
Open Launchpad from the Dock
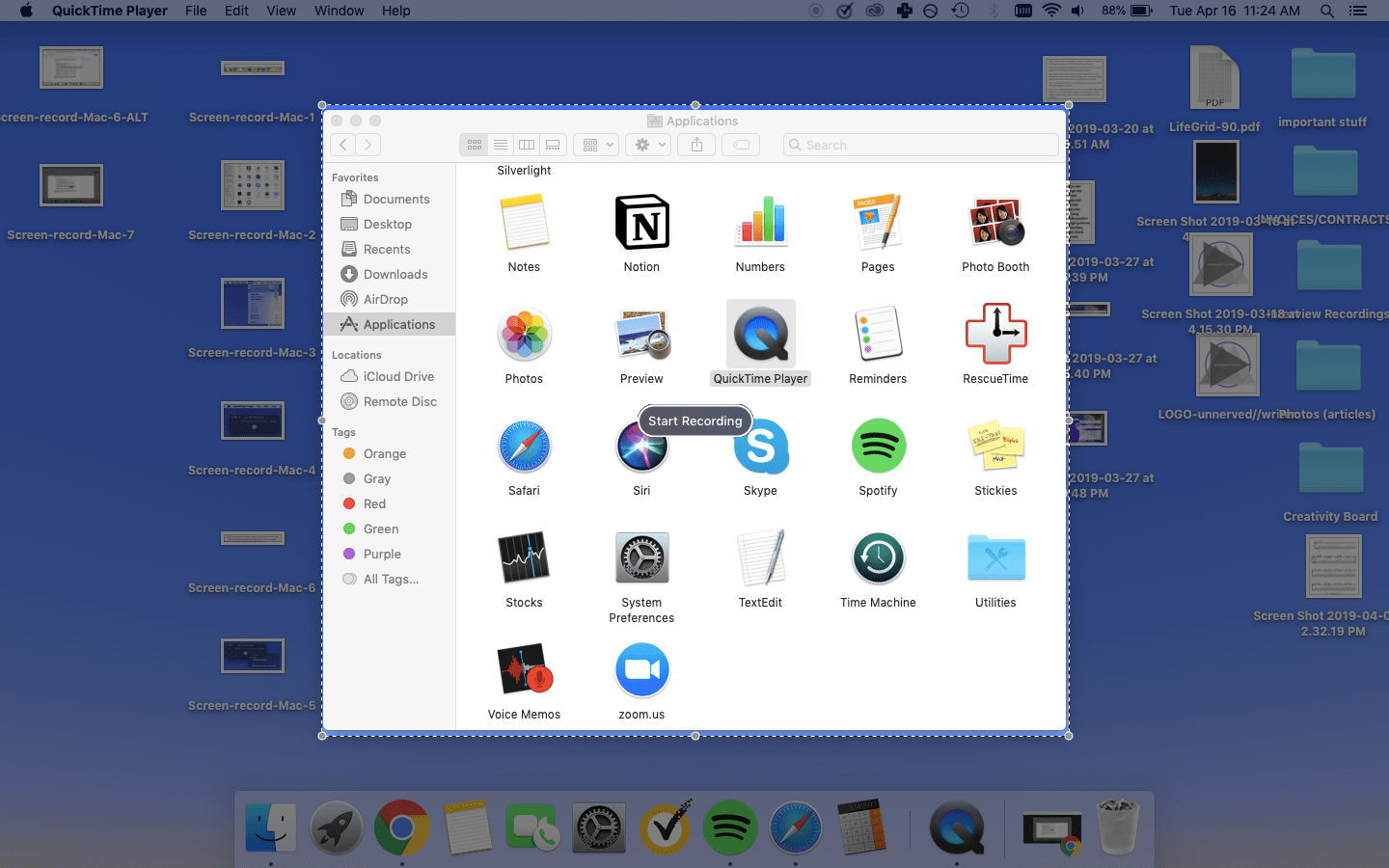click(x=337, y=827)
